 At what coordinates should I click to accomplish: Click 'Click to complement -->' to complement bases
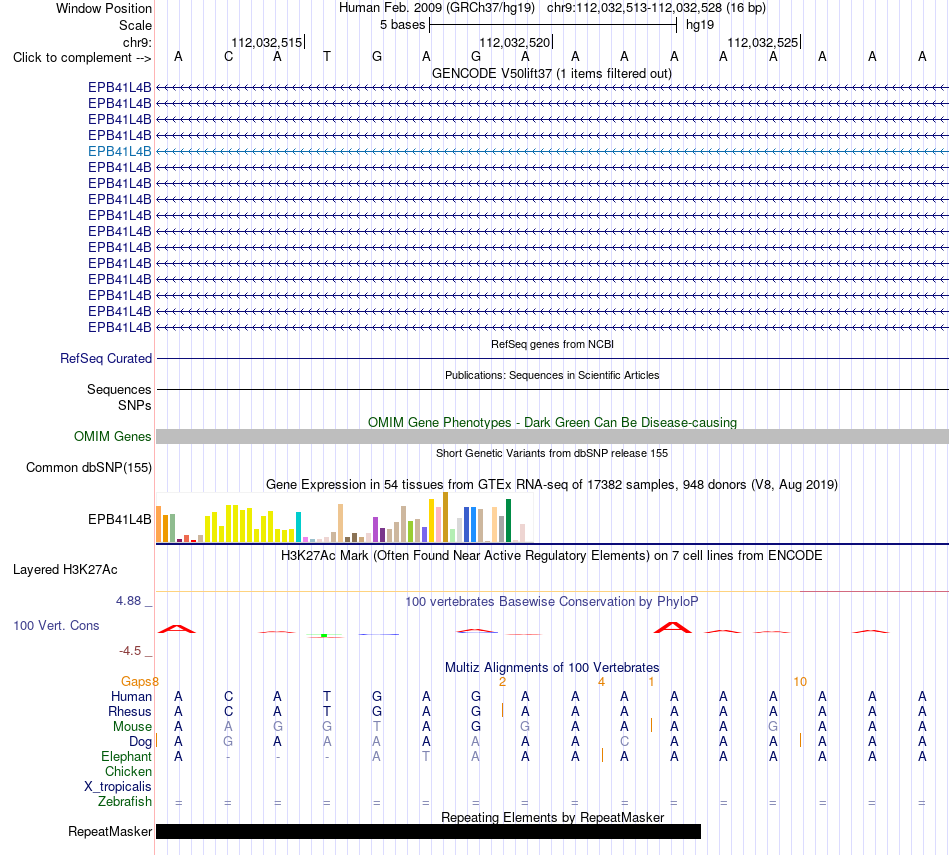point(82,58)
